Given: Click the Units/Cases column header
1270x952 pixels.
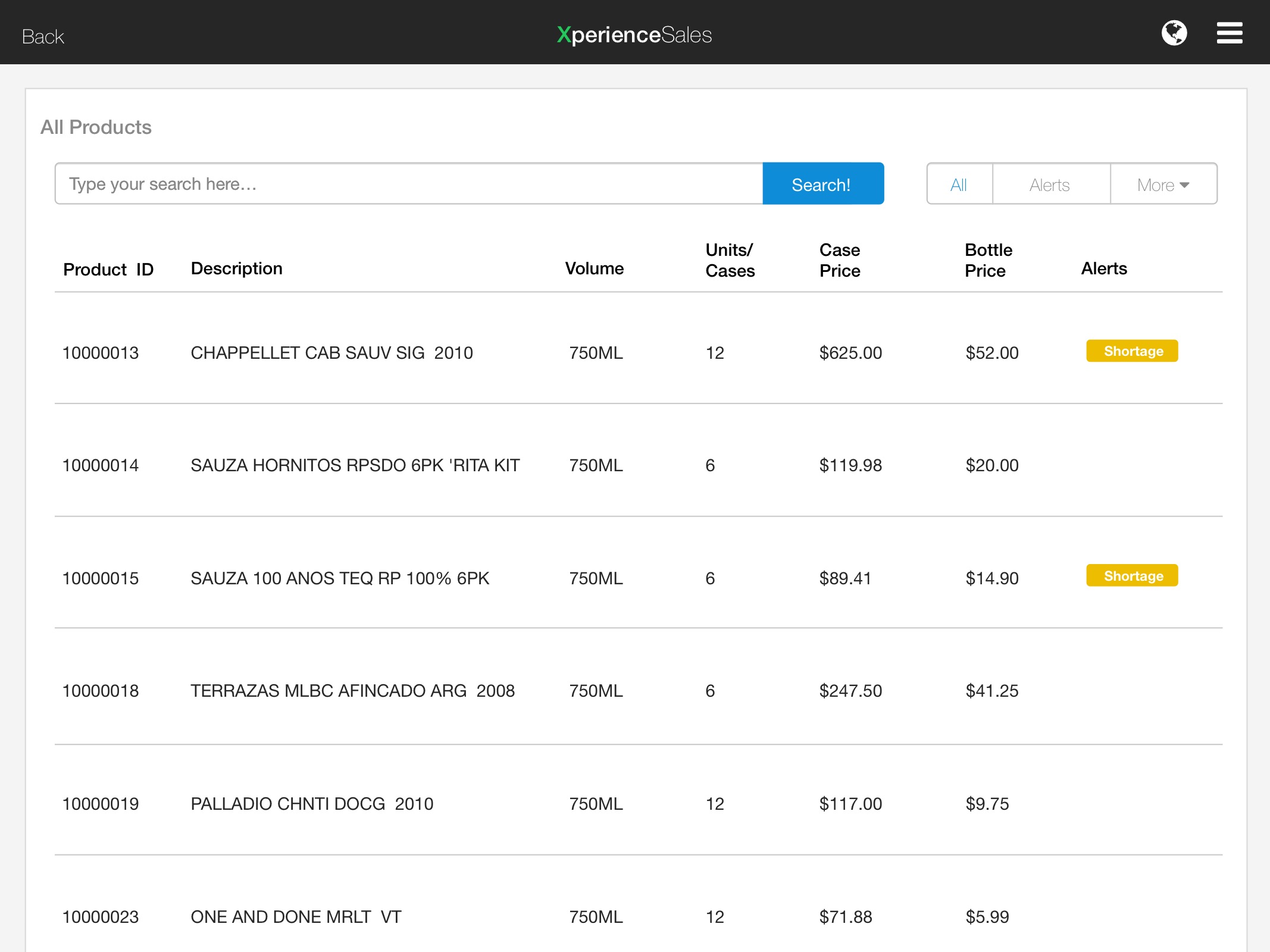Looking at the screenshot, I should [730, 260].
